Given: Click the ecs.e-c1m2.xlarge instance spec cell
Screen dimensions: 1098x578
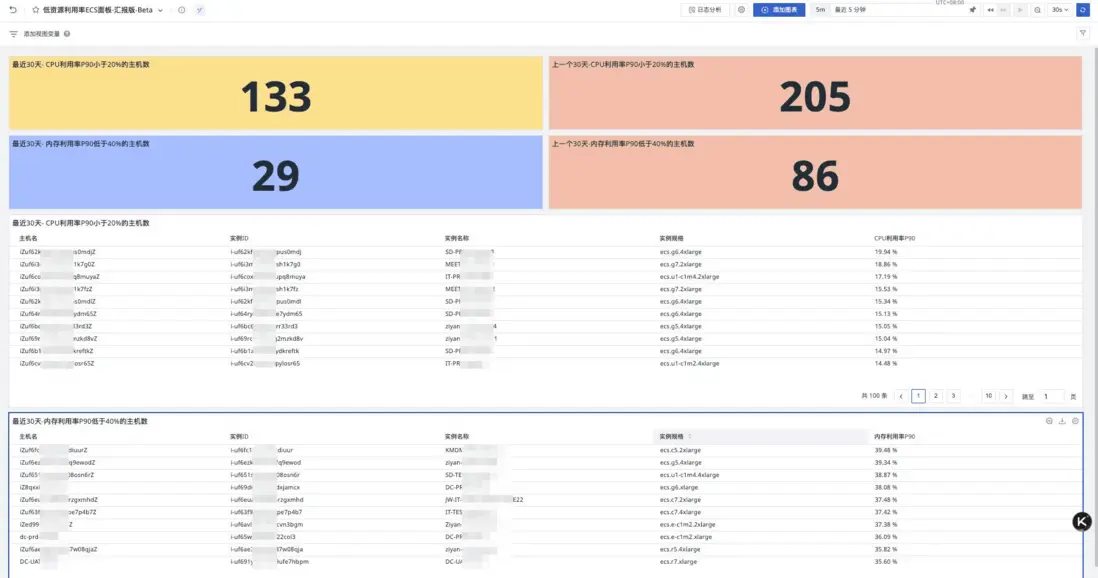Looking at the screenshot, I should (x=686, y=537).
